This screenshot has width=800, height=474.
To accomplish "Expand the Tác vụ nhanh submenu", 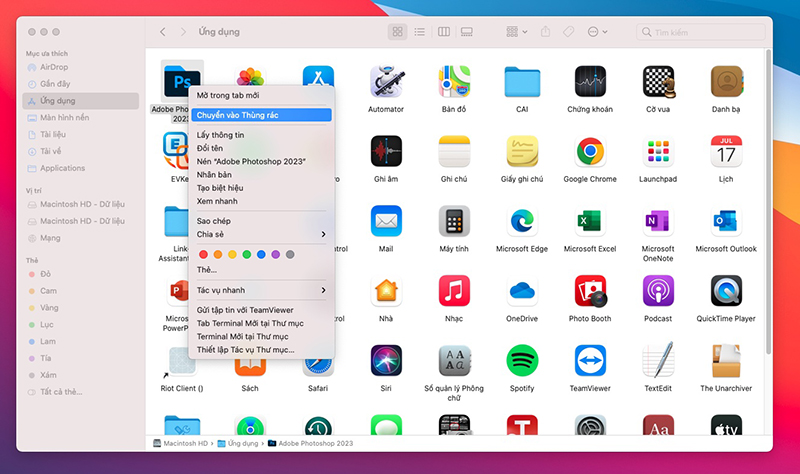I will click(x=262, y=290).
